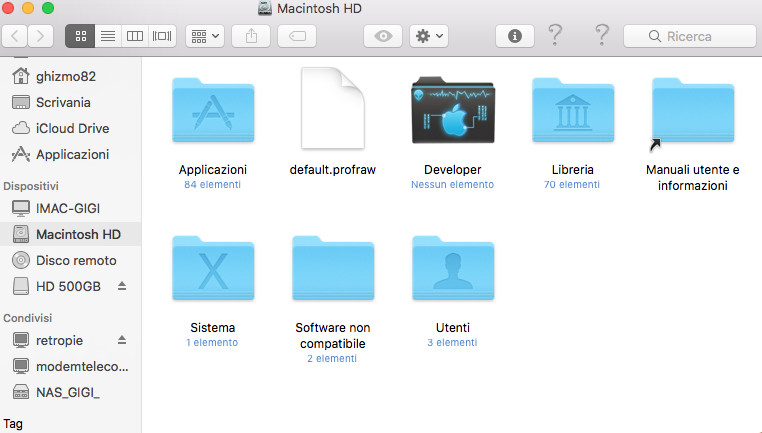Select NAS_GIGI_ in the sidebar
Screen dimensions: 762x433
pyautogui.click(x=70, y=392)
